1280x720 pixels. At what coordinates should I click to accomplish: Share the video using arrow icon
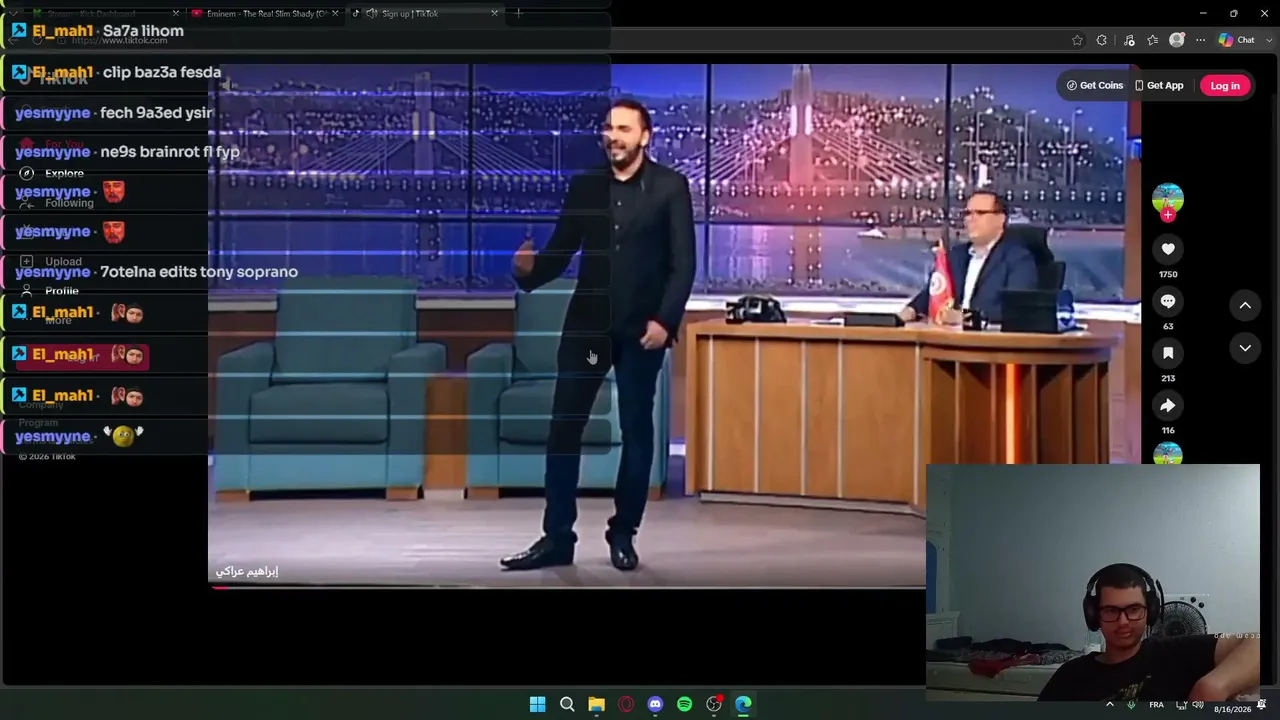pos(1168,405)
